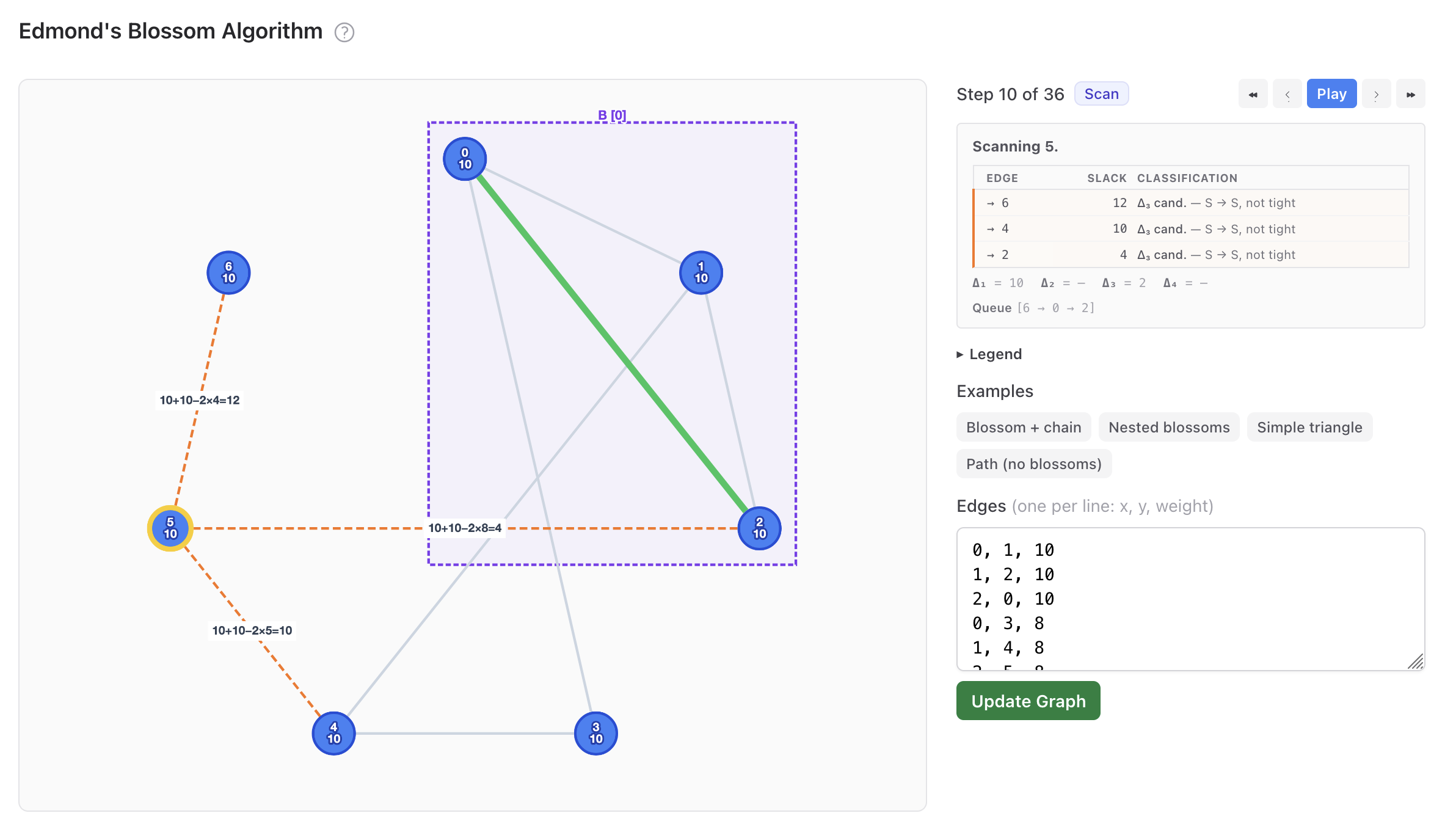Select node 5 highlighted in yellow
The height and width of the screenshot is (827, 1456).
click(x=170, y=528)
